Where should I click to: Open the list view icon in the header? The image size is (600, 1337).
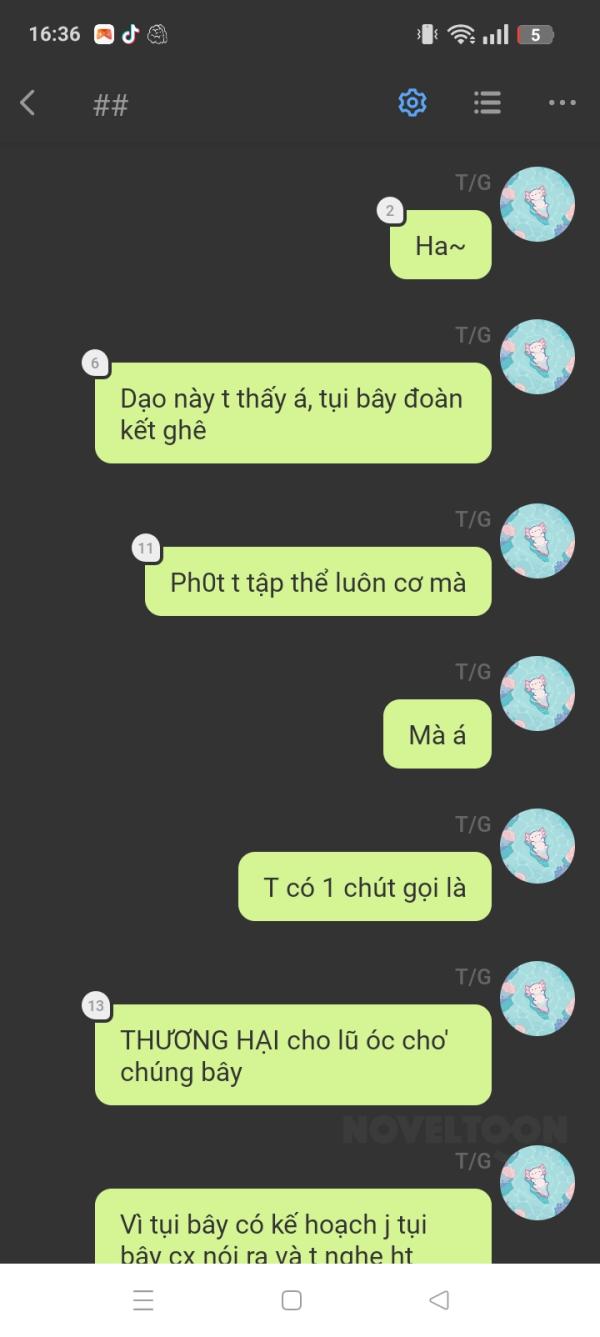pos(487,102)
